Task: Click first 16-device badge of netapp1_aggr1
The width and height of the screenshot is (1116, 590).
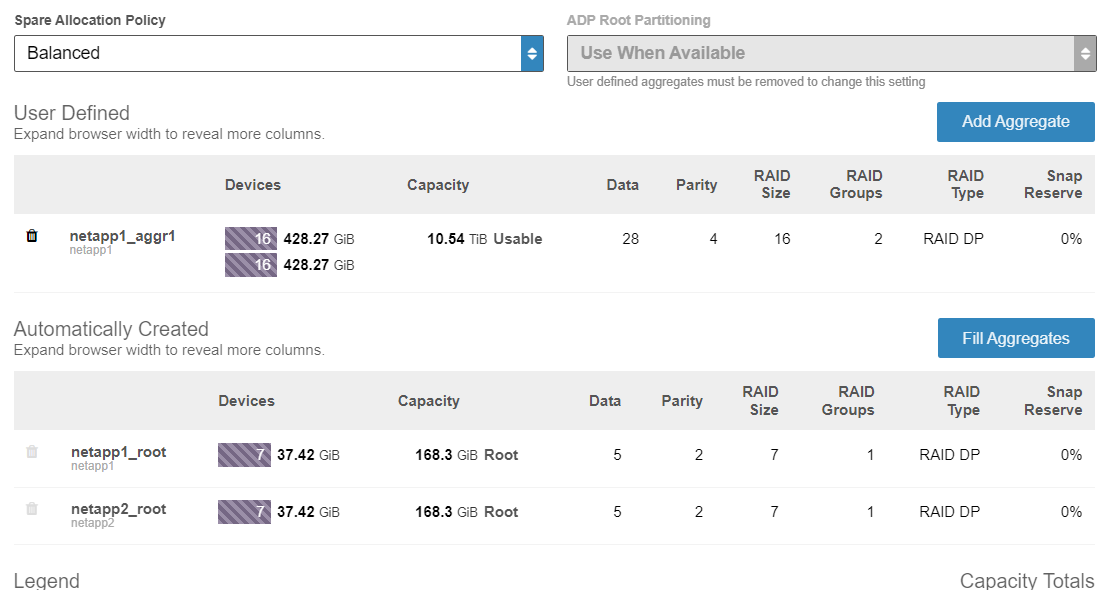Action: [251, 239]
